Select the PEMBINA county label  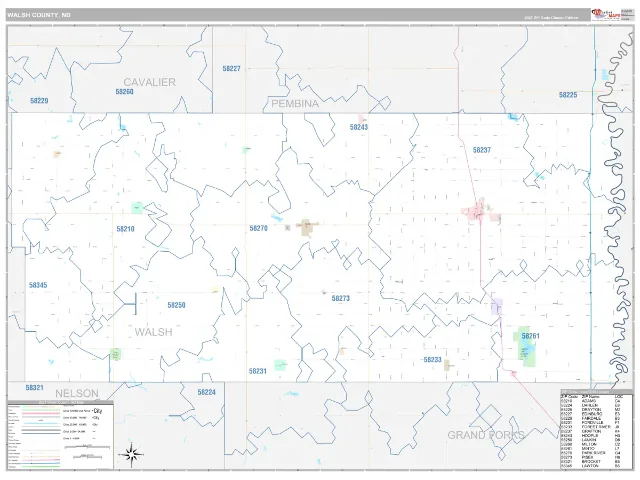pyautogui.click(x=295, y=104)
